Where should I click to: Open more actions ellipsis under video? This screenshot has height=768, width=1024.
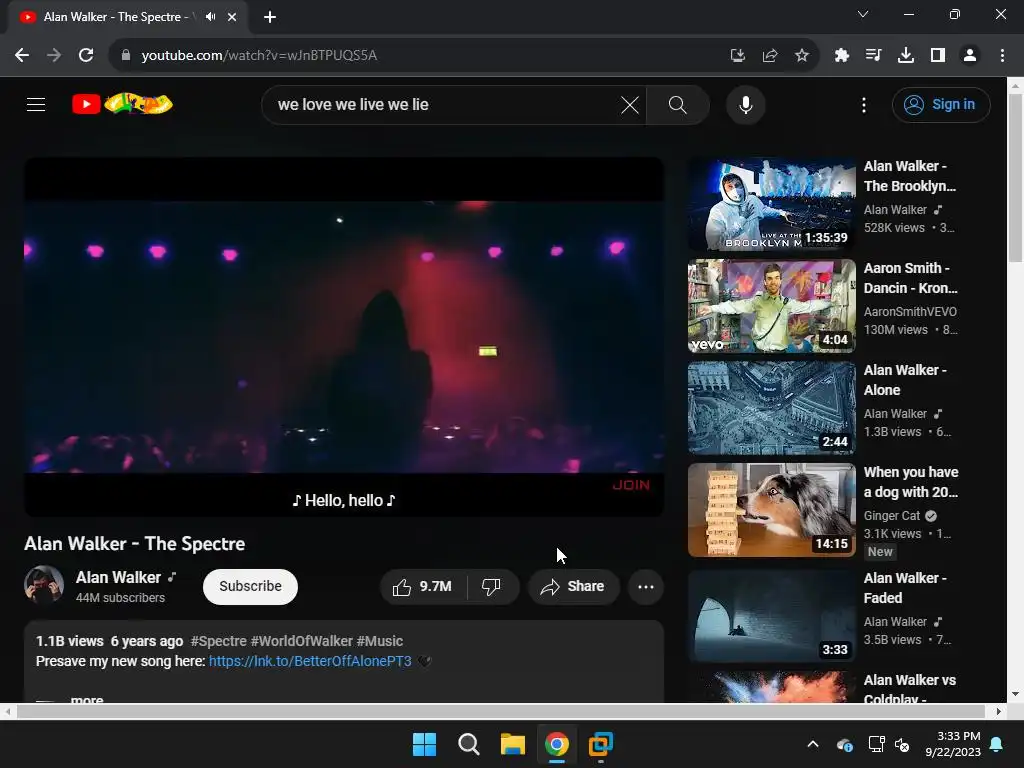point(645,586)
